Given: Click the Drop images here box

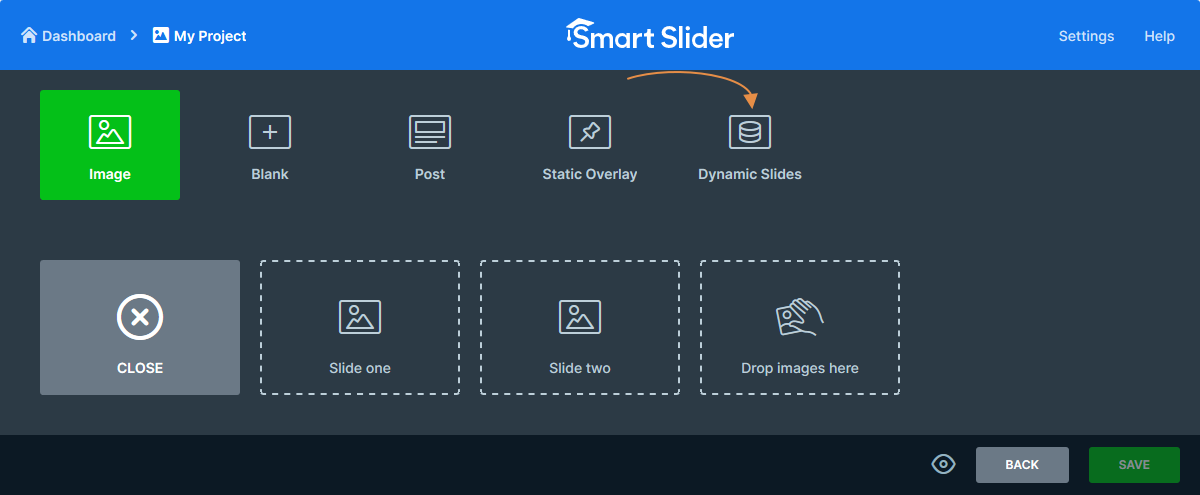Looking at the screenshot, I should click(800, 327).
